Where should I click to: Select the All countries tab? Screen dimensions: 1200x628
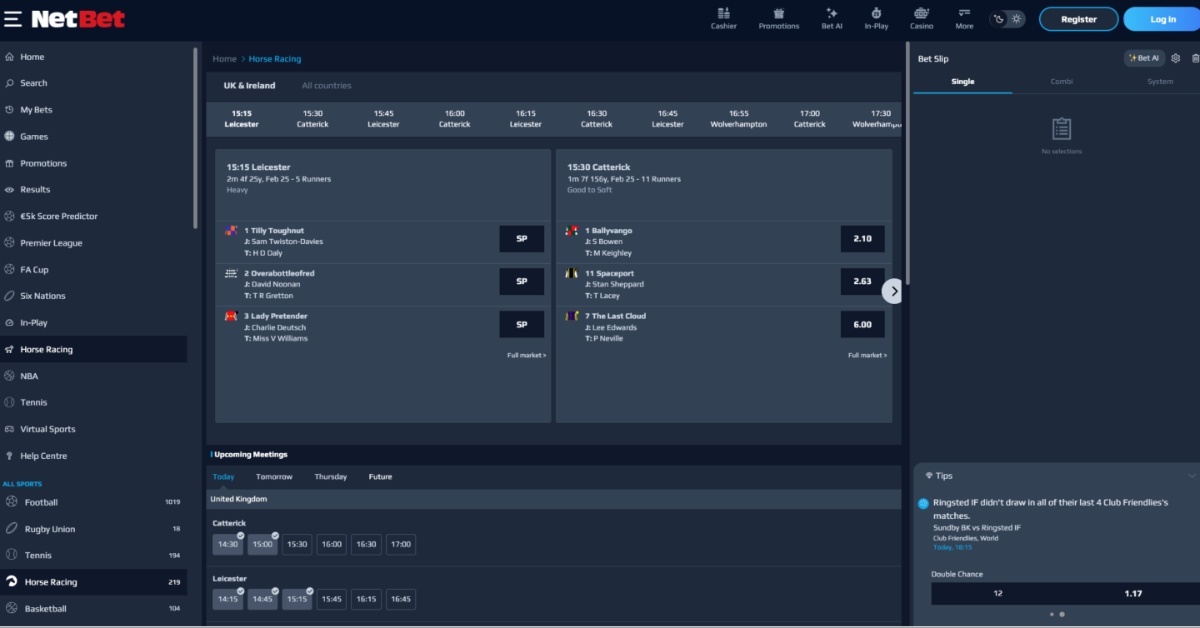click(x=326, y=86)
